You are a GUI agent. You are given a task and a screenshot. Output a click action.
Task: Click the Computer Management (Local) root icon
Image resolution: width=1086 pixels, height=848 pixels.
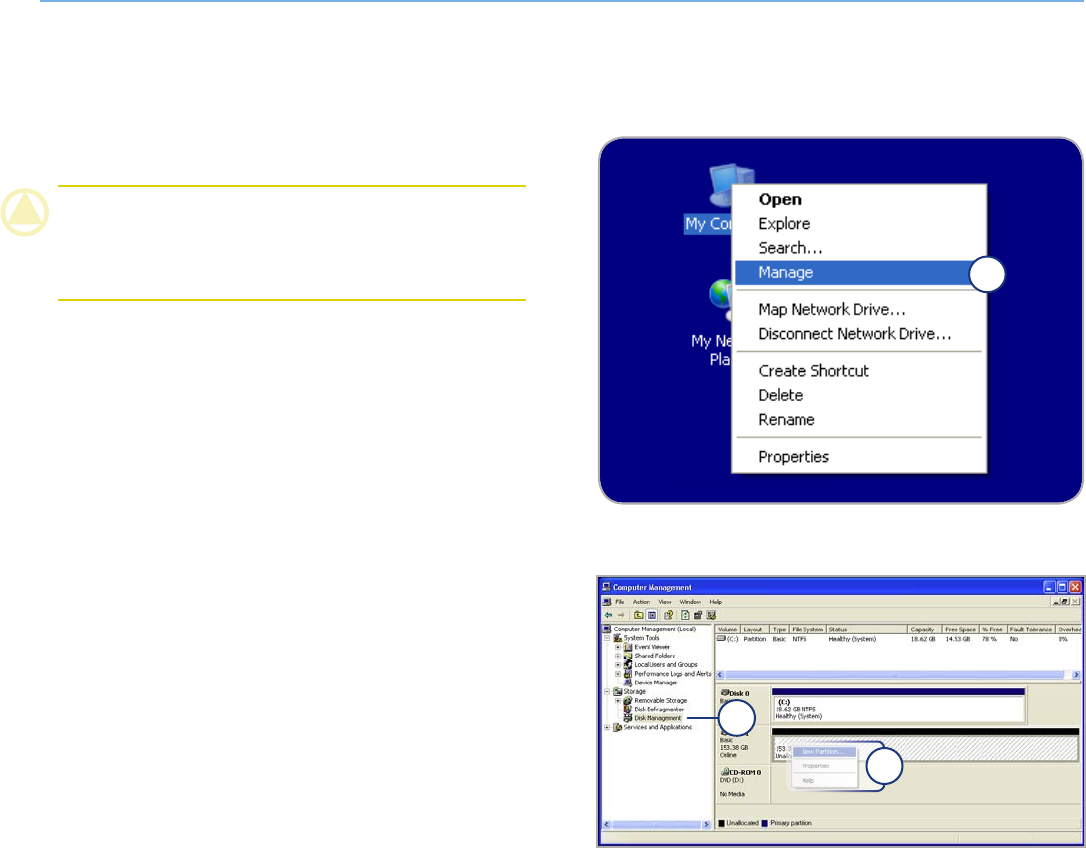click(x=607, y=629)
